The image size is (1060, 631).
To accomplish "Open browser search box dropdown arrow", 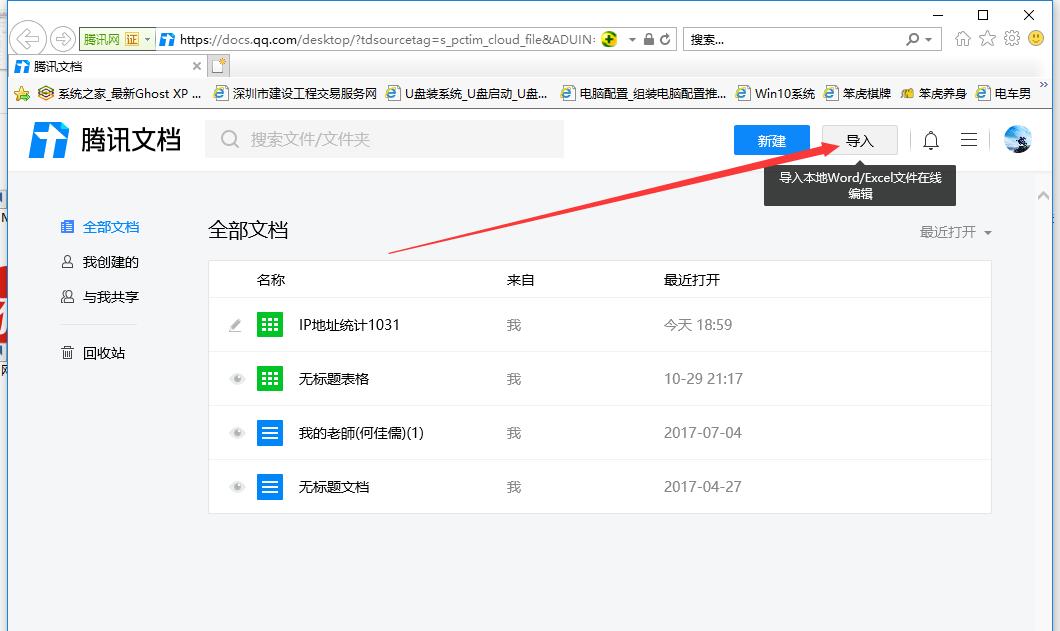I will point(930,40).
